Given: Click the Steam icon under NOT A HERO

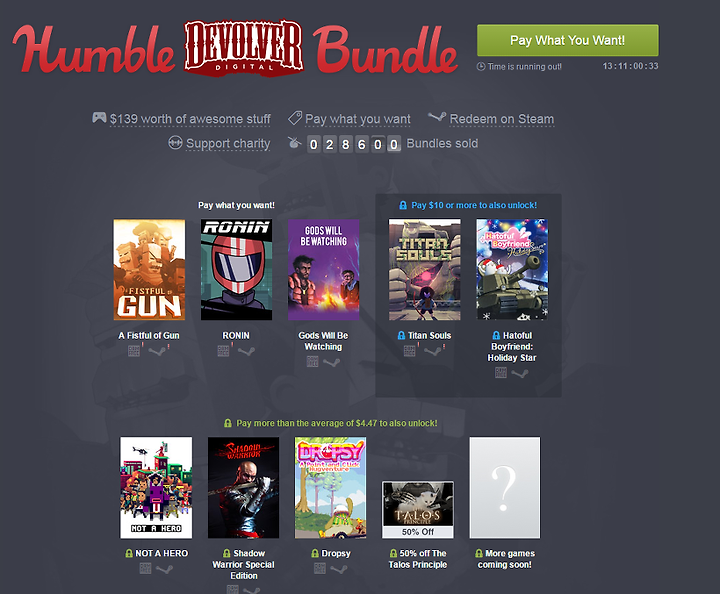Looking at the screenshot, I should 164,569.
